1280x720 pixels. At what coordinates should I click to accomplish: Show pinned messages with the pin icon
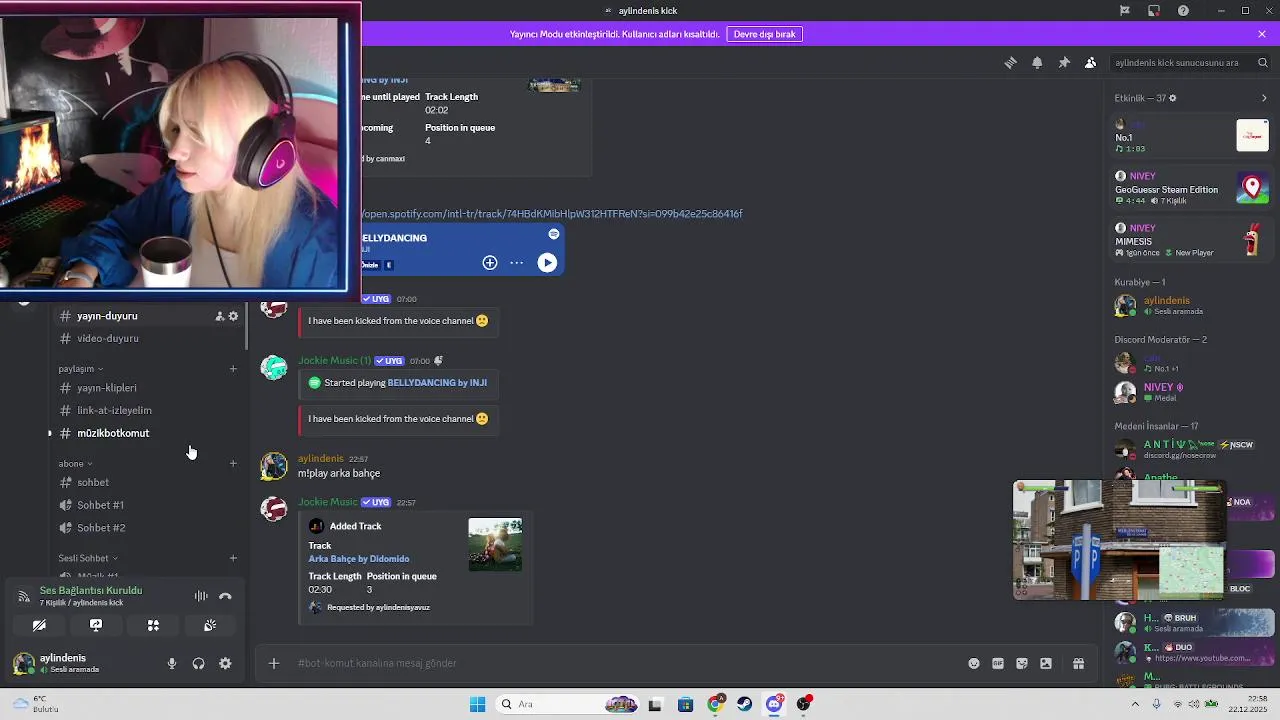1064,62
